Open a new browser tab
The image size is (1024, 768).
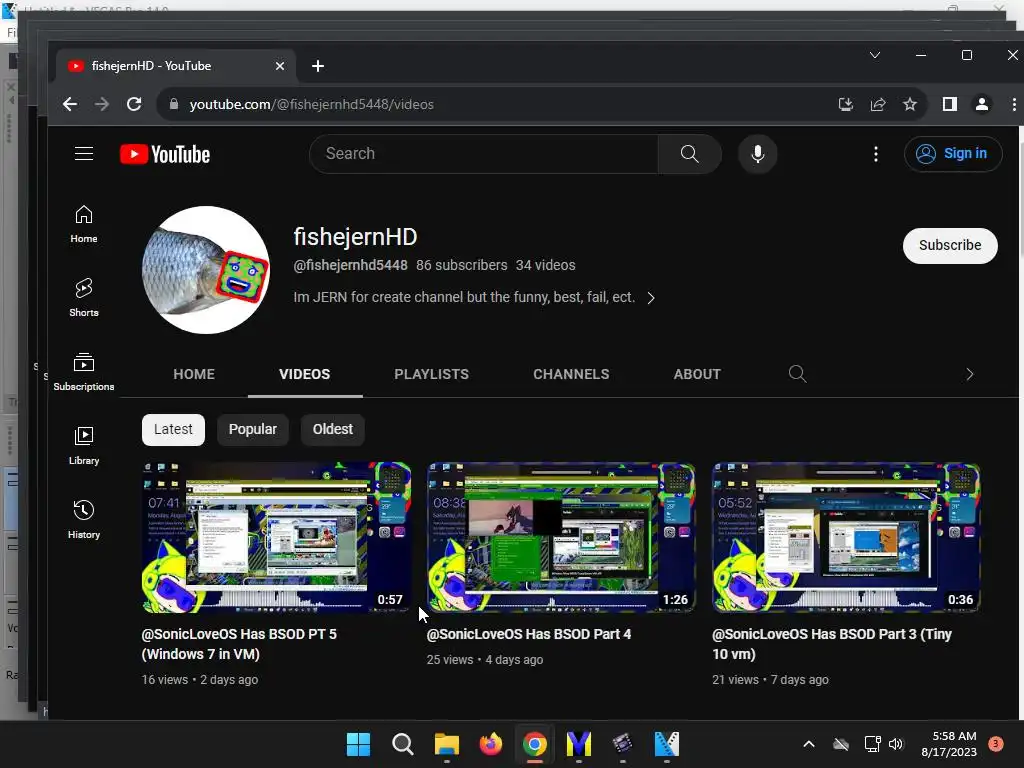(x=318, y=66)
